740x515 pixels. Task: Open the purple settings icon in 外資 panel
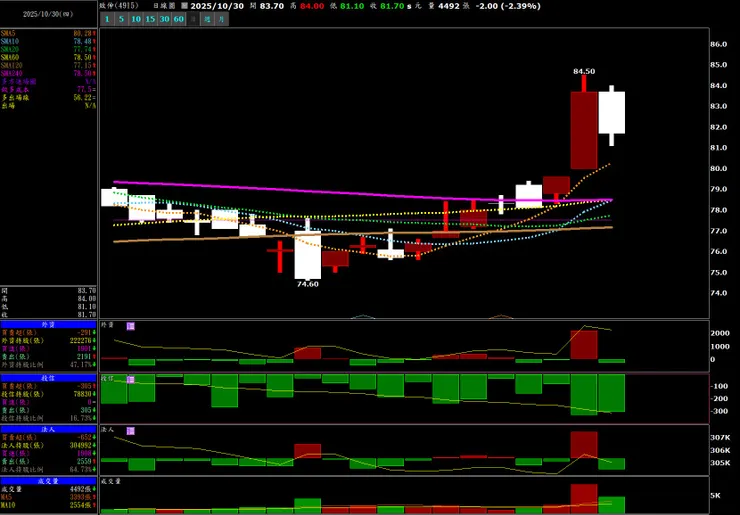point(131,326)
